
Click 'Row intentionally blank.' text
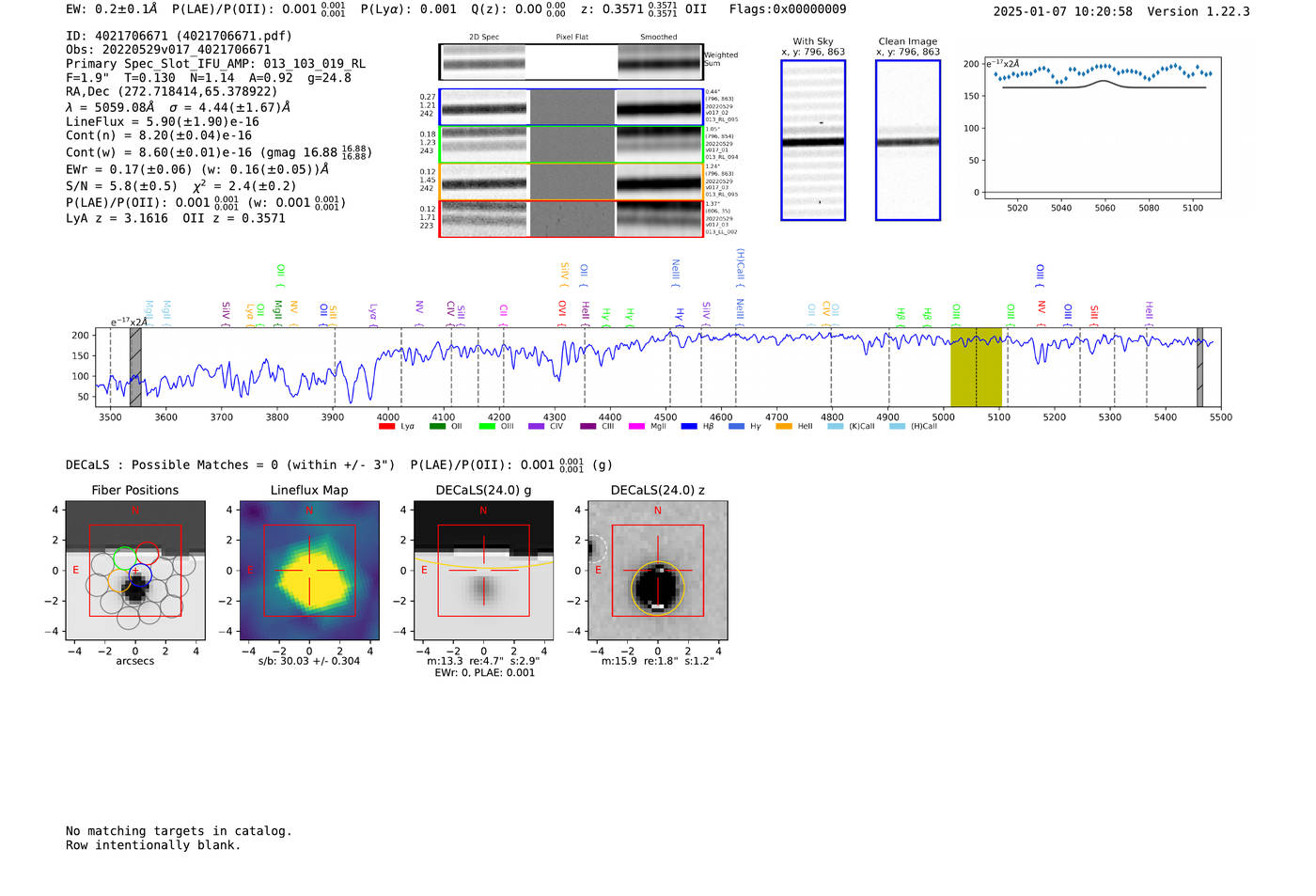[153, 845]
